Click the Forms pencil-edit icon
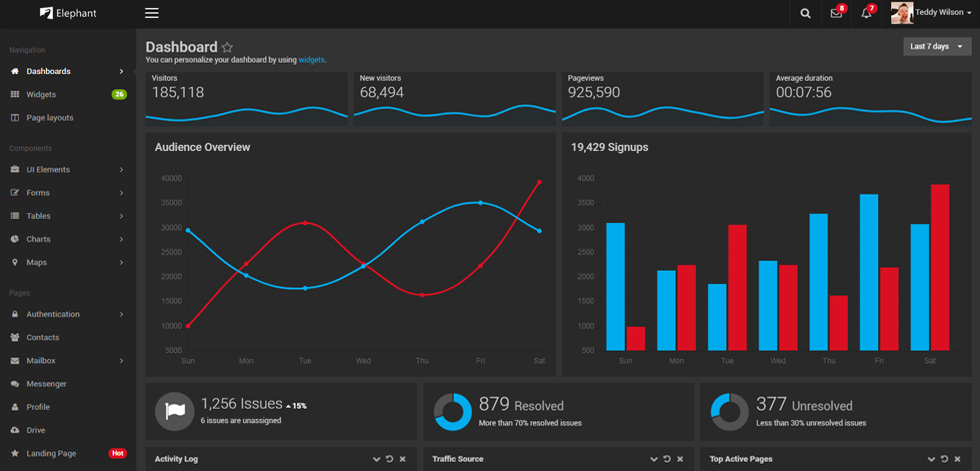Image resolution: width=980 pixels, height=471 pixels. (x=15, y=192)
